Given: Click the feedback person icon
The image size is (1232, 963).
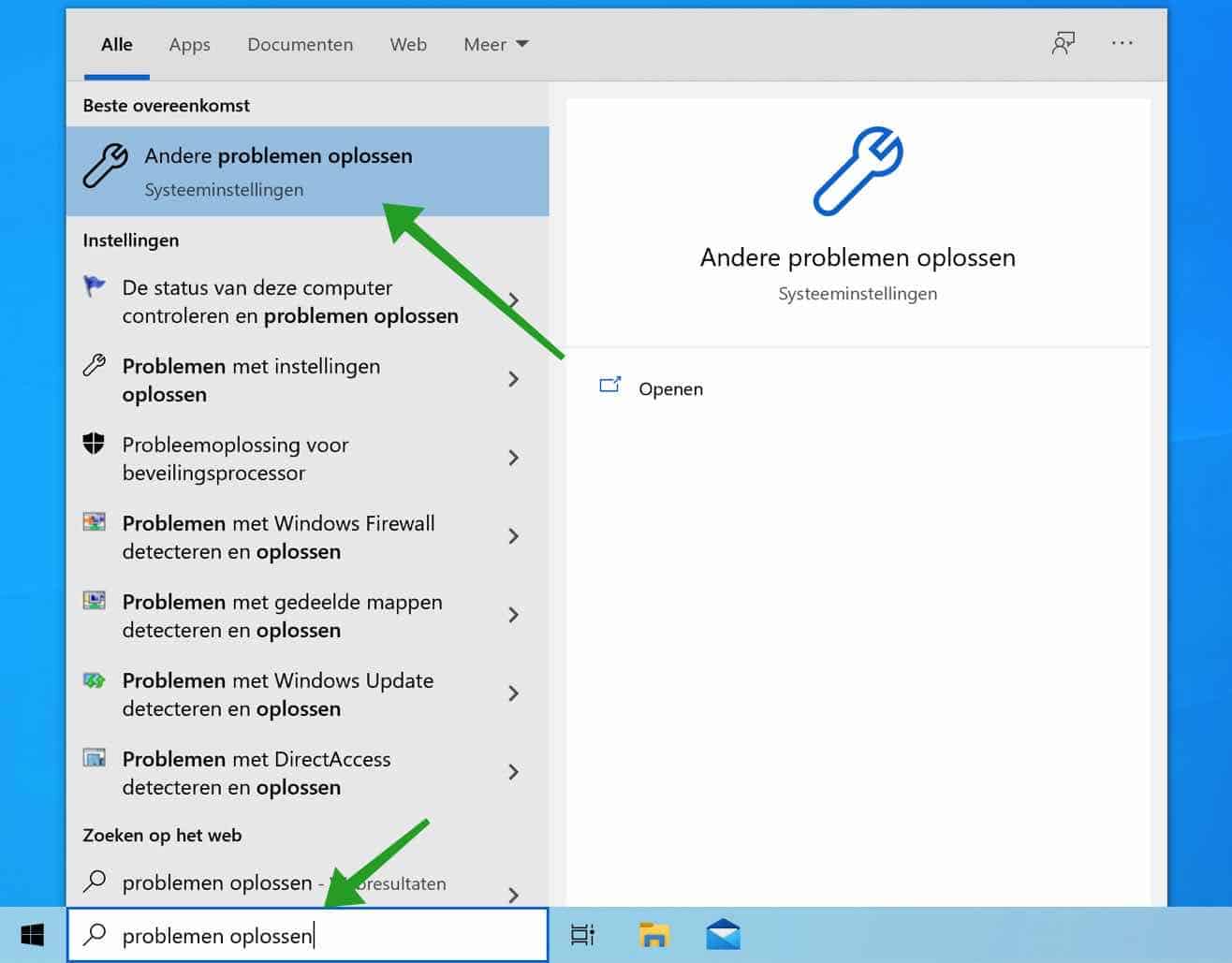Looking at the screenshot, I should (1063, 43).
